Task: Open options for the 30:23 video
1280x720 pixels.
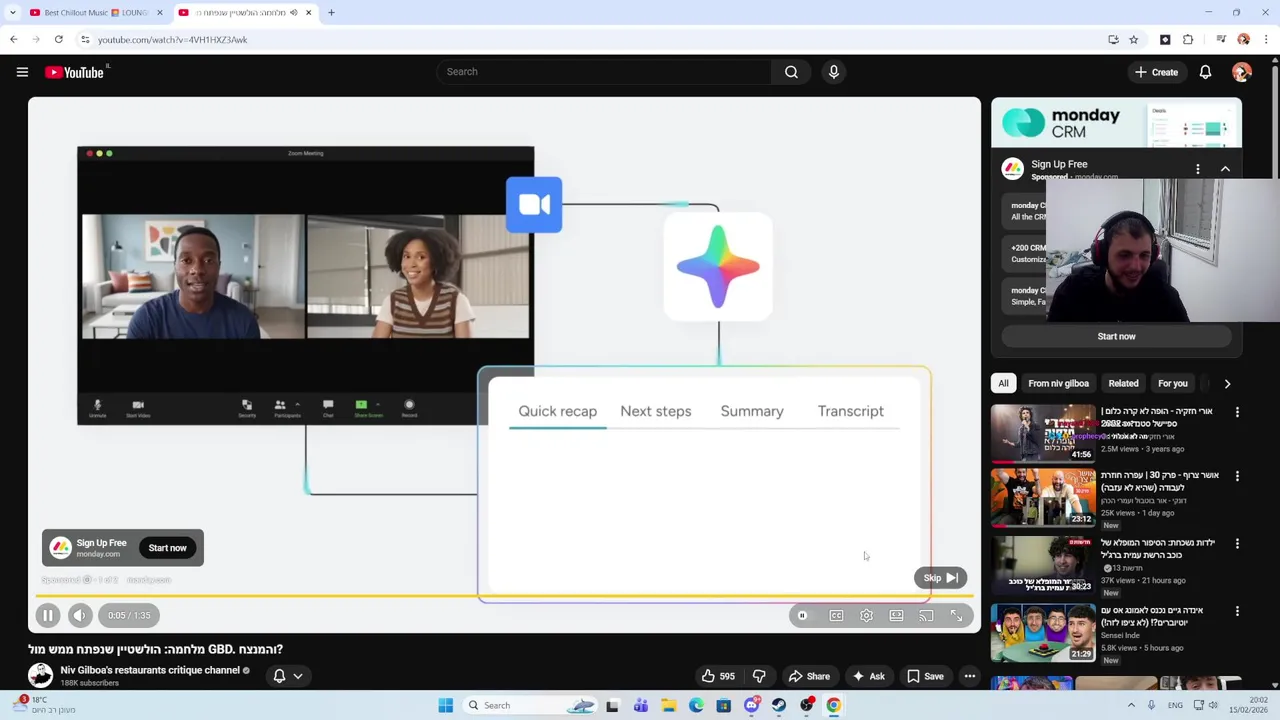Action: pos(1237,544)
